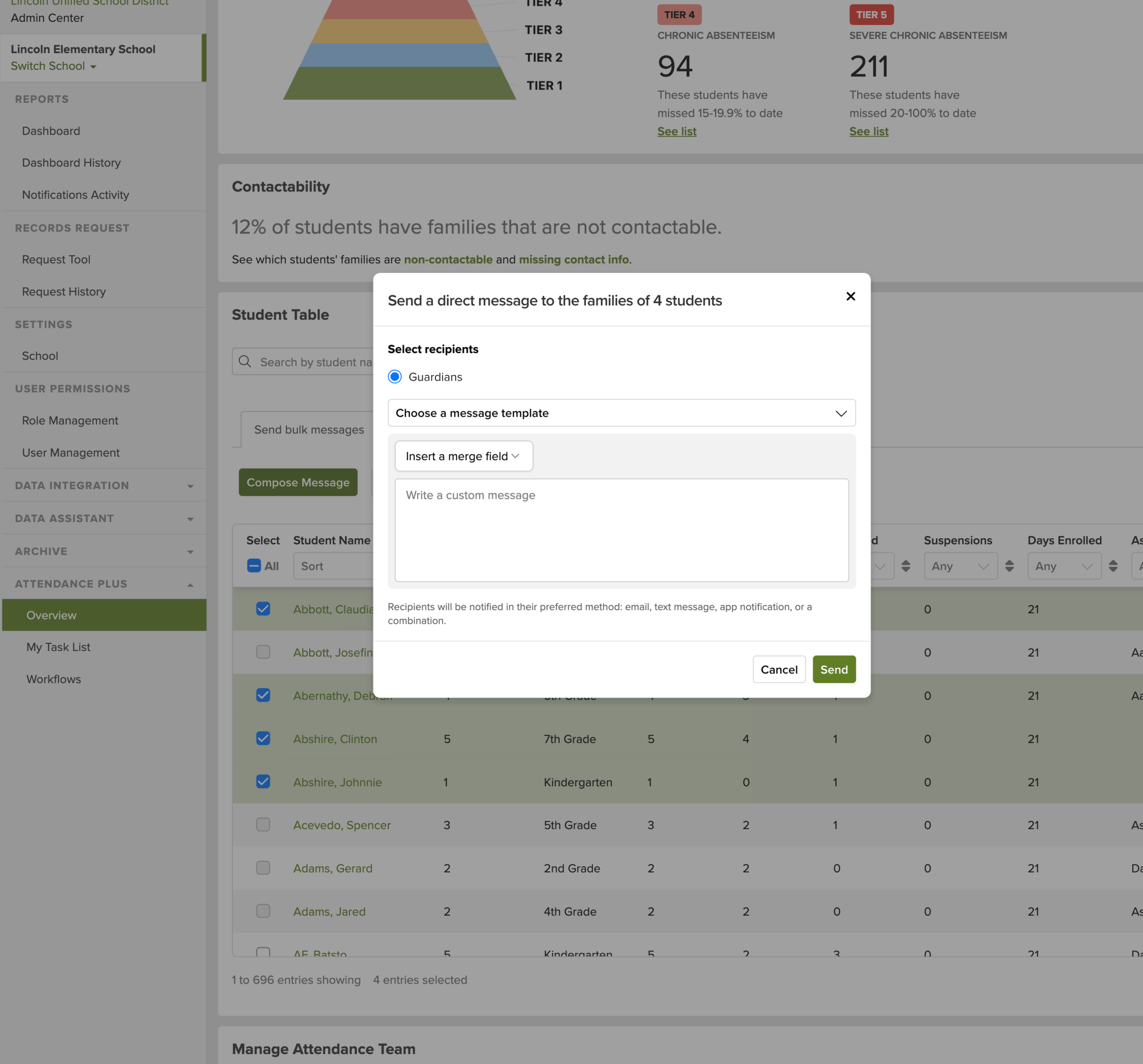The width and height of the screenshot is (1143, 1064).
Task: Open the Switch School dropdown
Action: pos(54,66)
